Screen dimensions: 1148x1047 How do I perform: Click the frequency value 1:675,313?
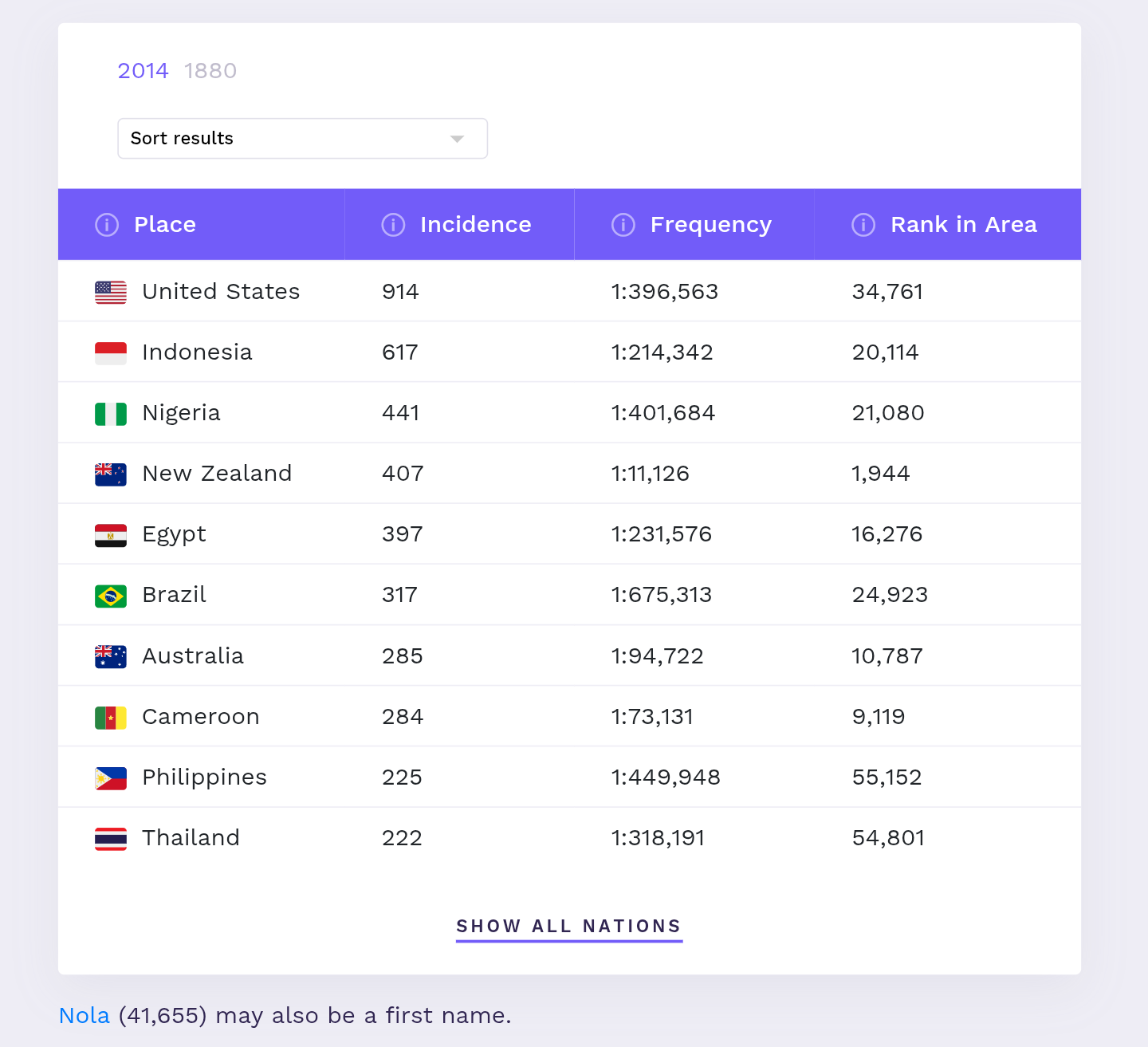coord(662,595)
